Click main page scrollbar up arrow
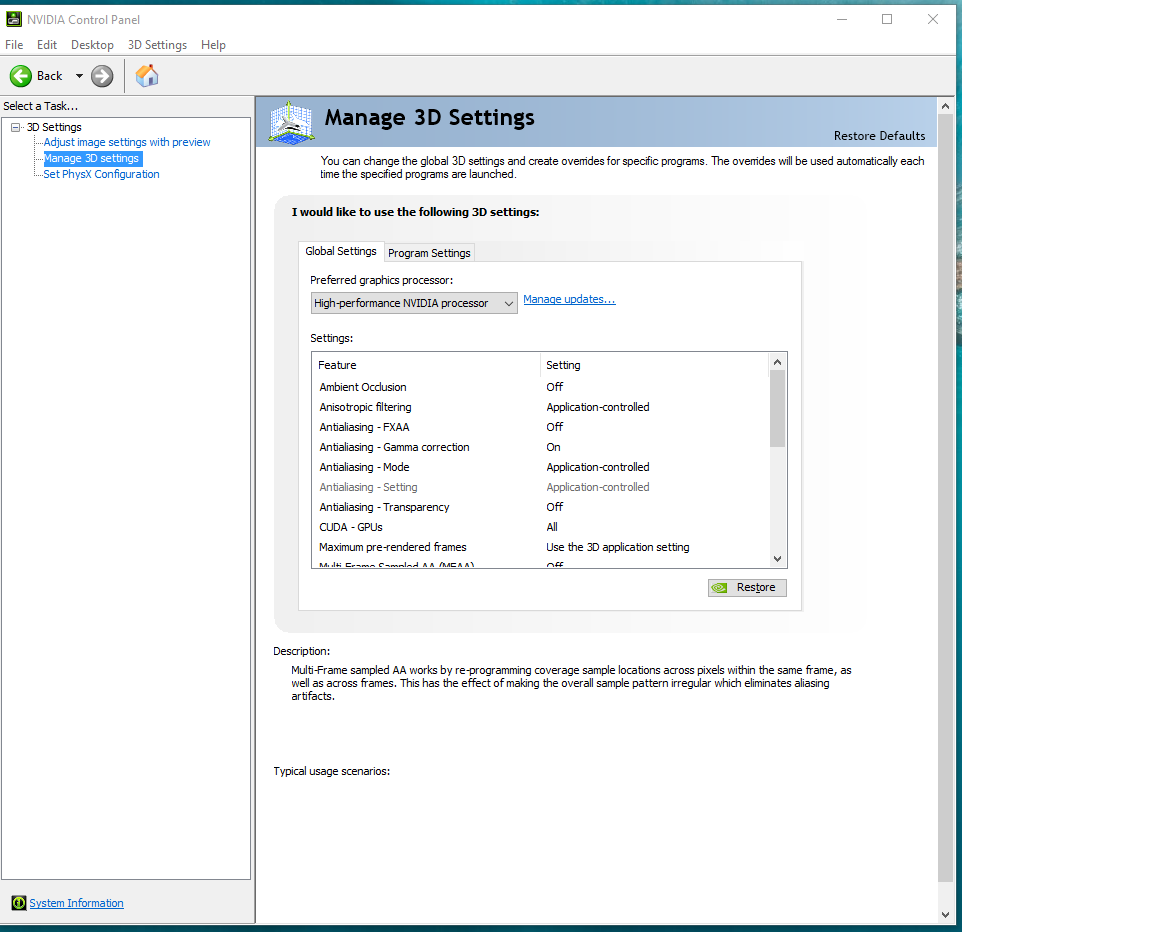This screenshot has width=1152, height=932. click(946, 106)
